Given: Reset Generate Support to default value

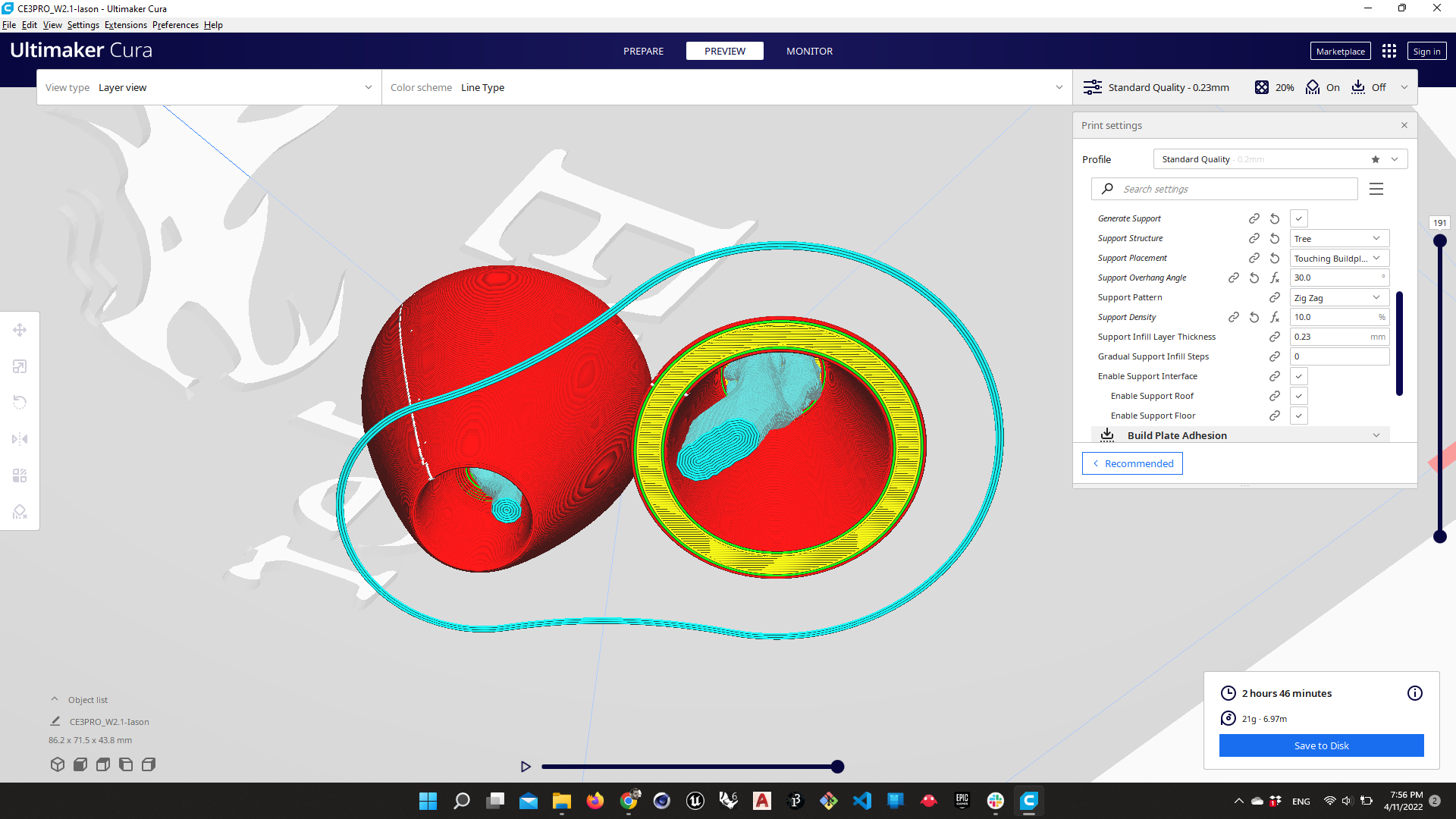Looking at the screenshot, I should pyautogui.click(x=1275, y=218).
